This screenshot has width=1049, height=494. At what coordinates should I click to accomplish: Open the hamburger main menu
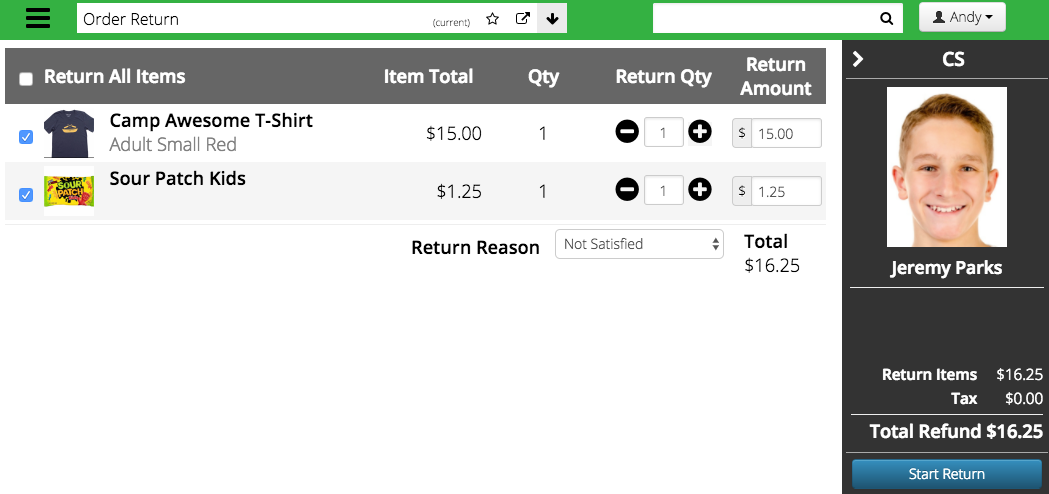pos(38,18)
